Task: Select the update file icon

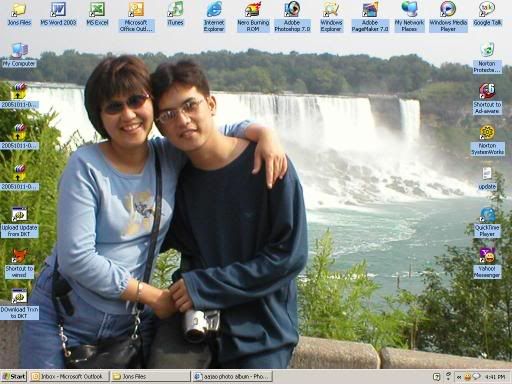Action: 487,179
